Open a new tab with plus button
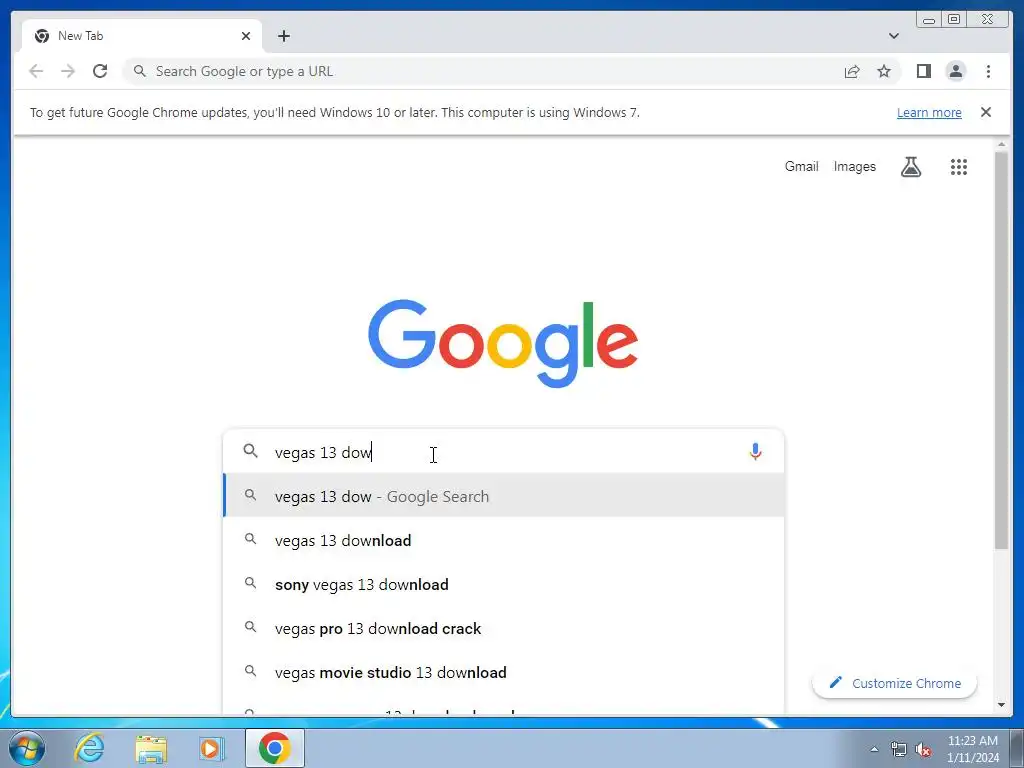Screen dimensions: 1024x768 (x=283, y=36)
